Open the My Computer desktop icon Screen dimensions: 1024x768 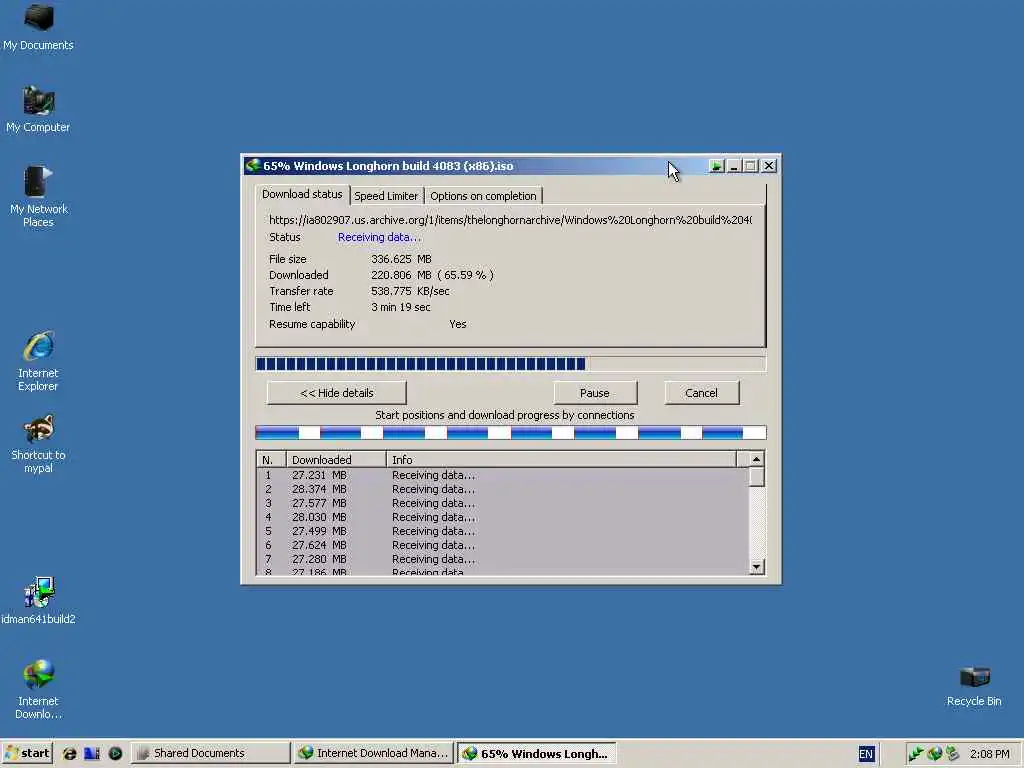pyautogui.click(x=38, y=110)
